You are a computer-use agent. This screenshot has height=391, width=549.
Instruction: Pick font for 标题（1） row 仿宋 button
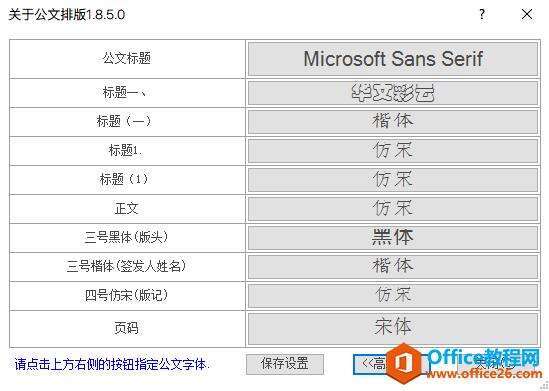[392, 180]
